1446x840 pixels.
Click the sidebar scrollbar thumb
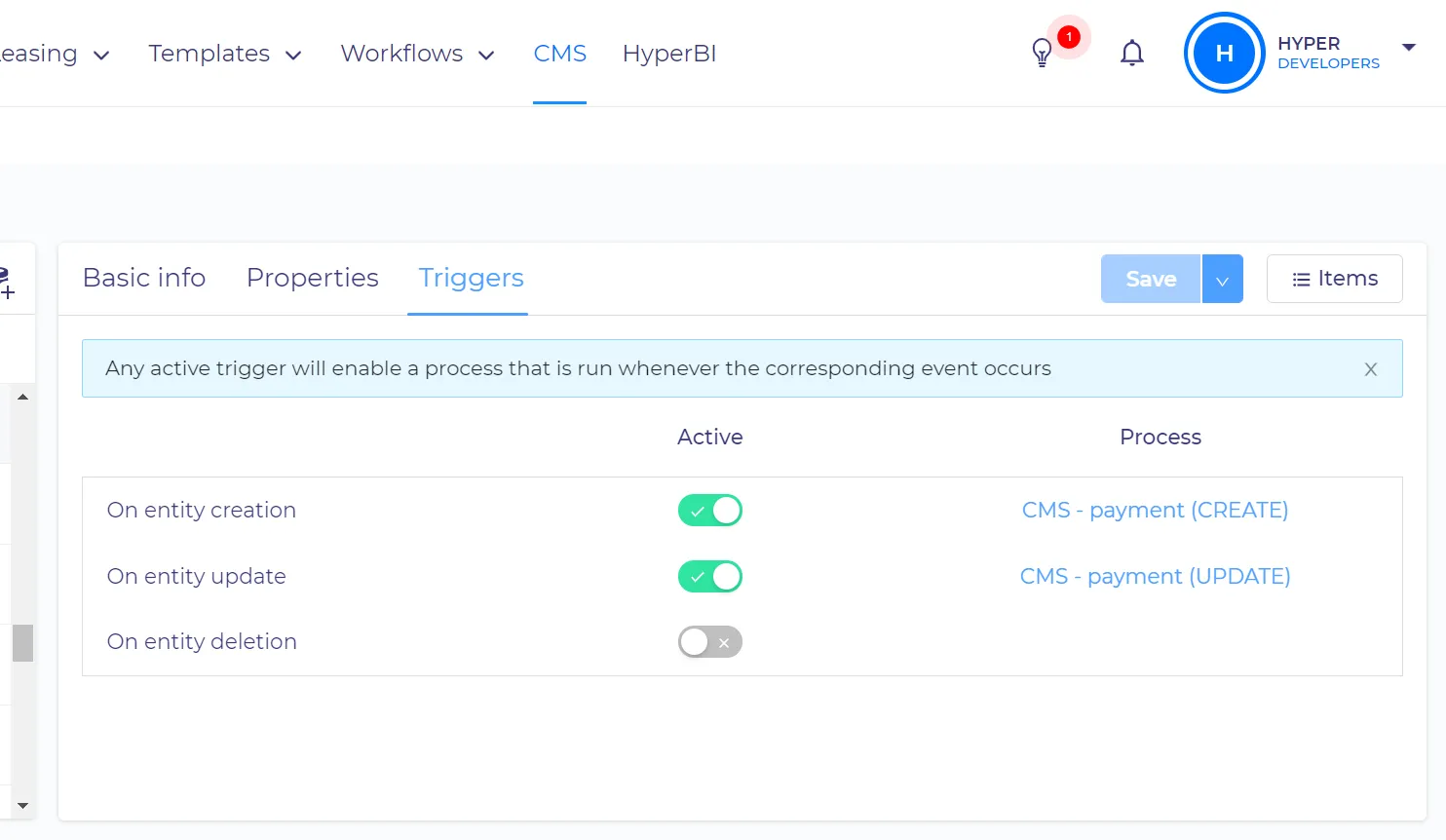click(22, 643)
